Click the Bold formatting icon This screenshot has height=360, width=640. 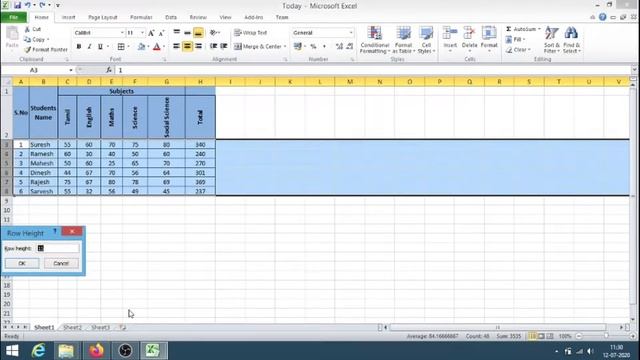point(79,47)
